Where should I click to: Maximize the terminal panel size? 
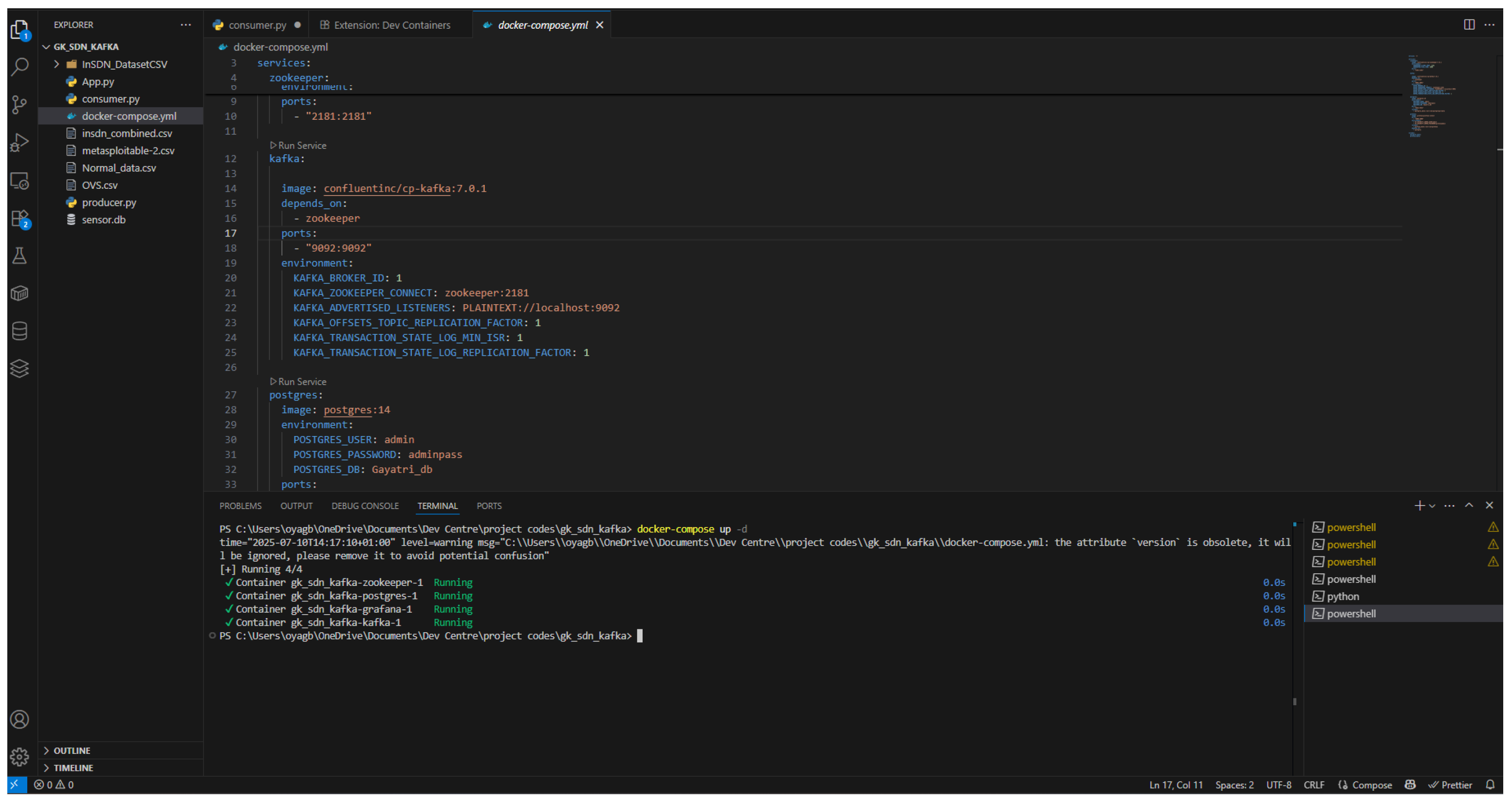pyautogui.click(x=1469, y=506)
